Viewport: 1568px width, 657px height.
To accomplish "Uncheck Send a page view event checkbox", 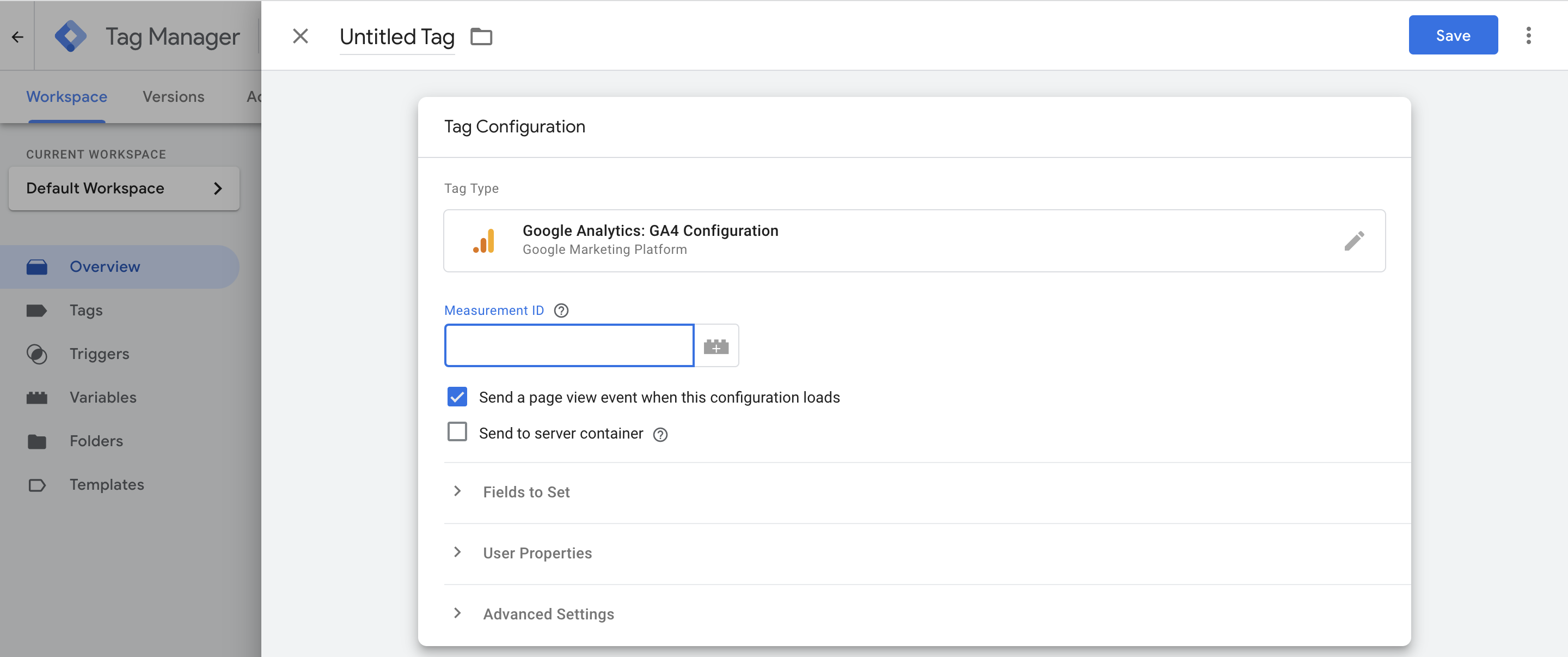I will [457, 397].
